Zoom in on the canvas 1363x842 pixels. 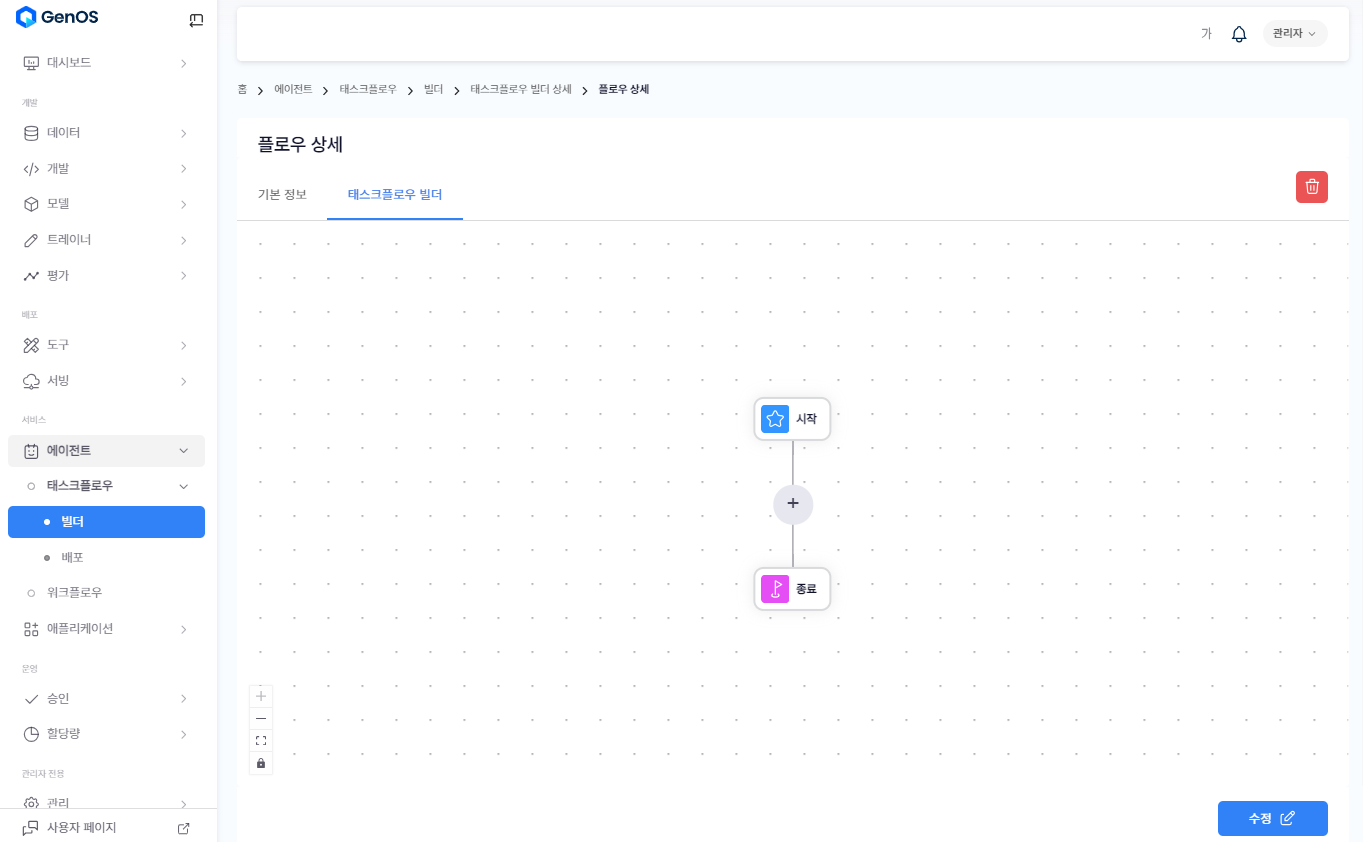pyautogui.click(x=261, y=696)
